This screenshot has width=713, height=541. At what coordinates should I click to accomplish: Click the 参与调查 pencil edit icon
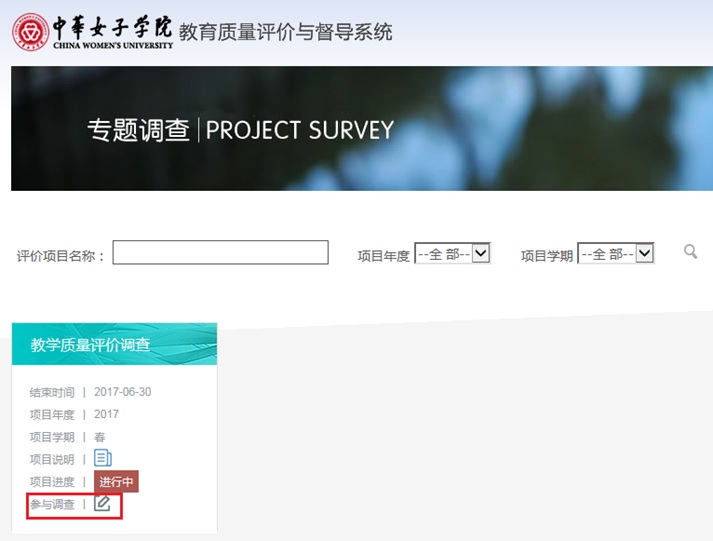102,504
